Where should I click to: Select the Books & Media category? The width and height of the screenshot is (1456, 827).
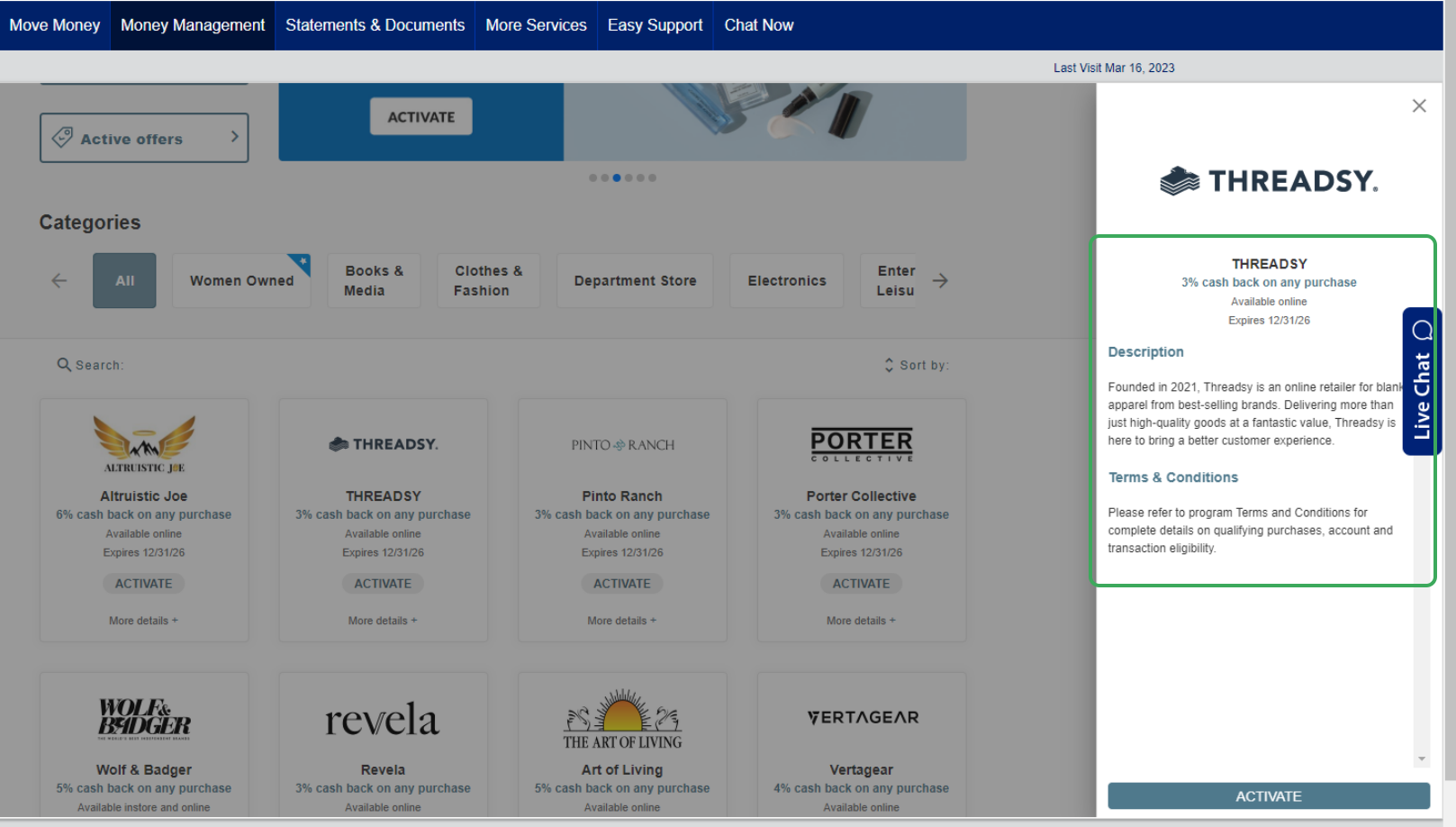coord(374,280)
